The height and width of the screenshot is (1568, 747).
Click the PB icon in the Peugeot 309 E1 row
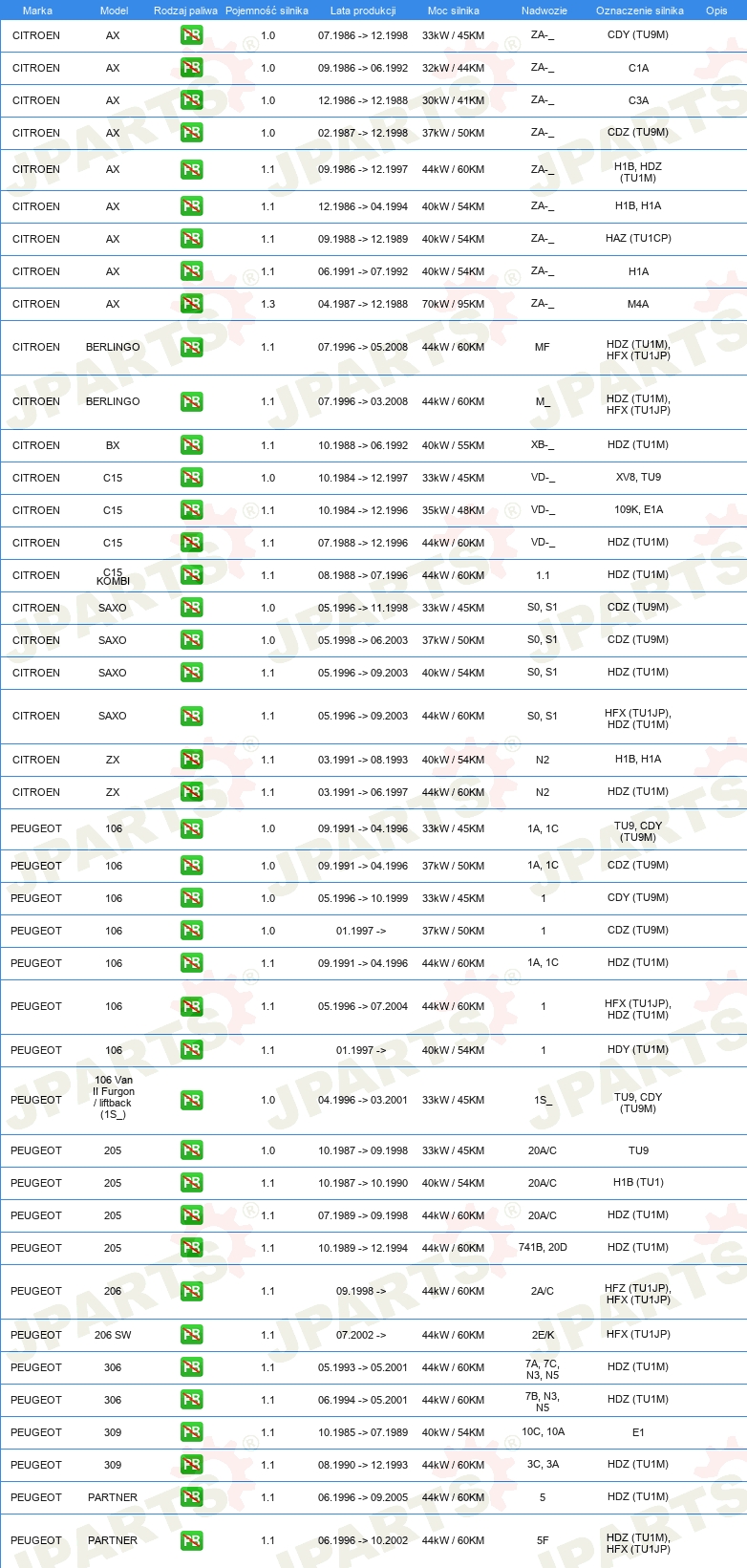[191, 1432]
